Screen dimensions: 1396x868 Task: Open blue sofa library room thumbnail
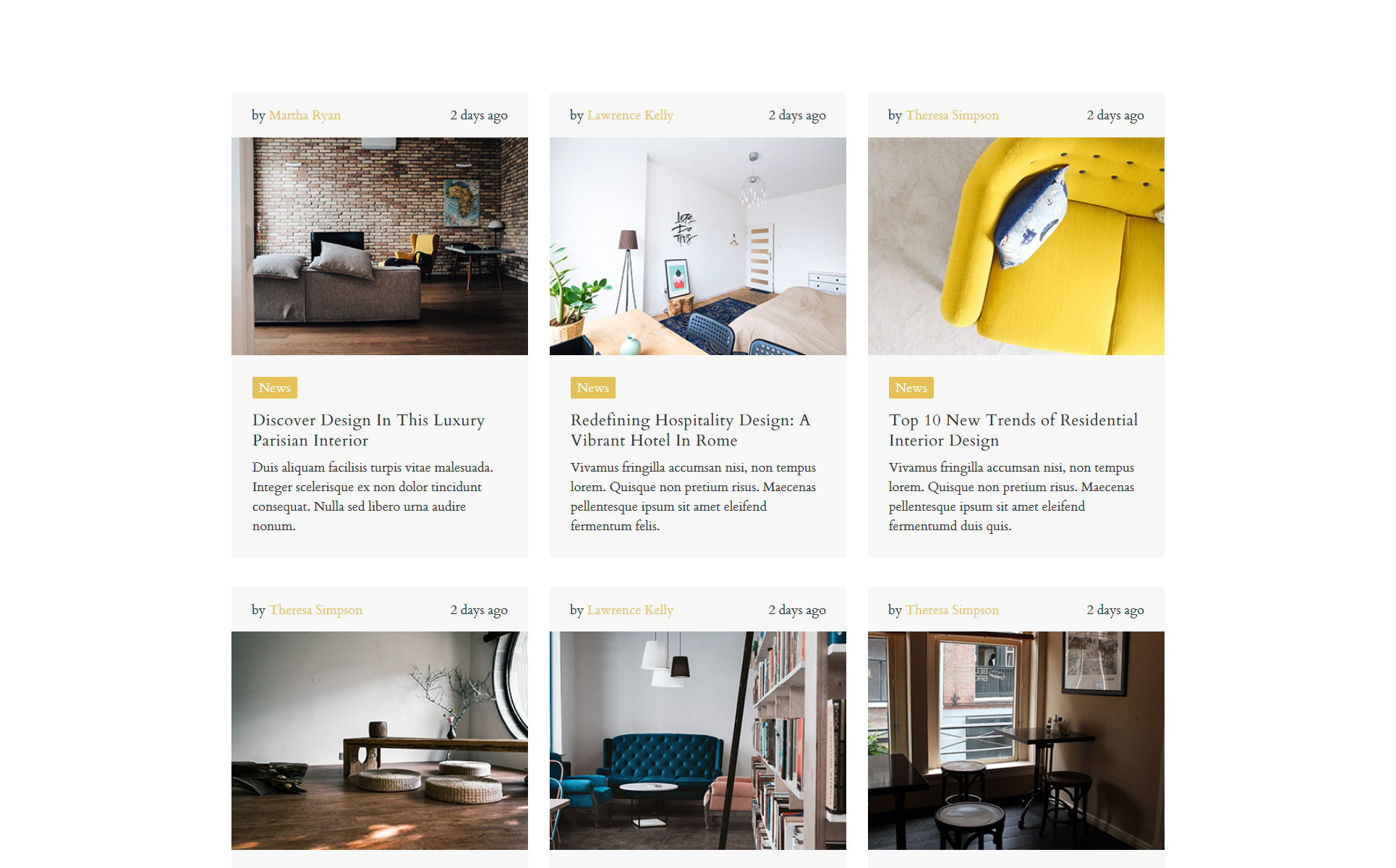[x=698, y=741]
